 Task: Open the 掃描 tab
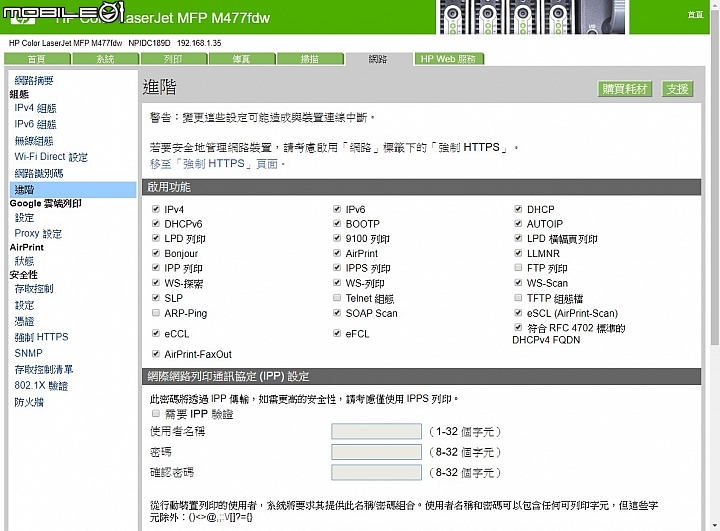pos(310,59)
